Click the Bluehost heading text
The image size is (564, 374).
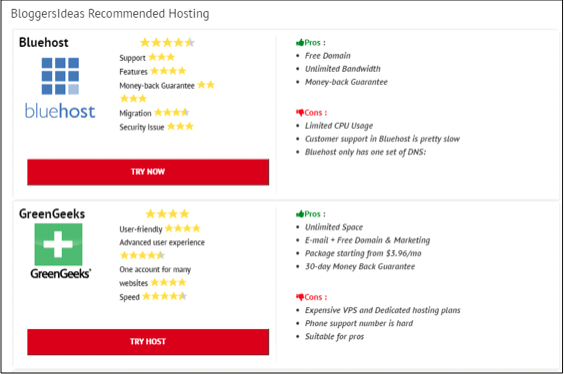(44, 42)
